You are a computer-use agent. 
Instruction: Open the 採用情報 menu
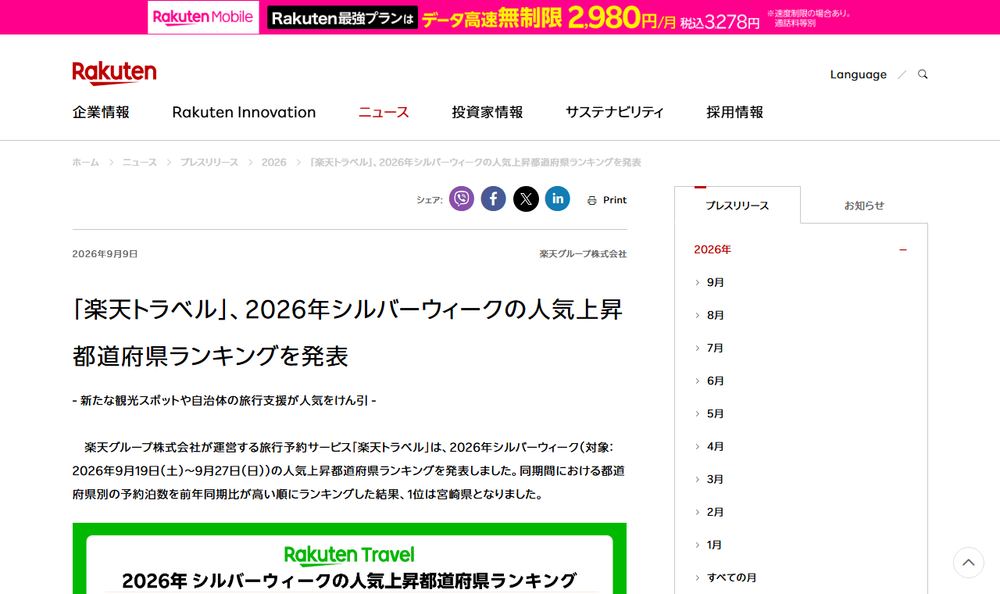pos(735,112)
